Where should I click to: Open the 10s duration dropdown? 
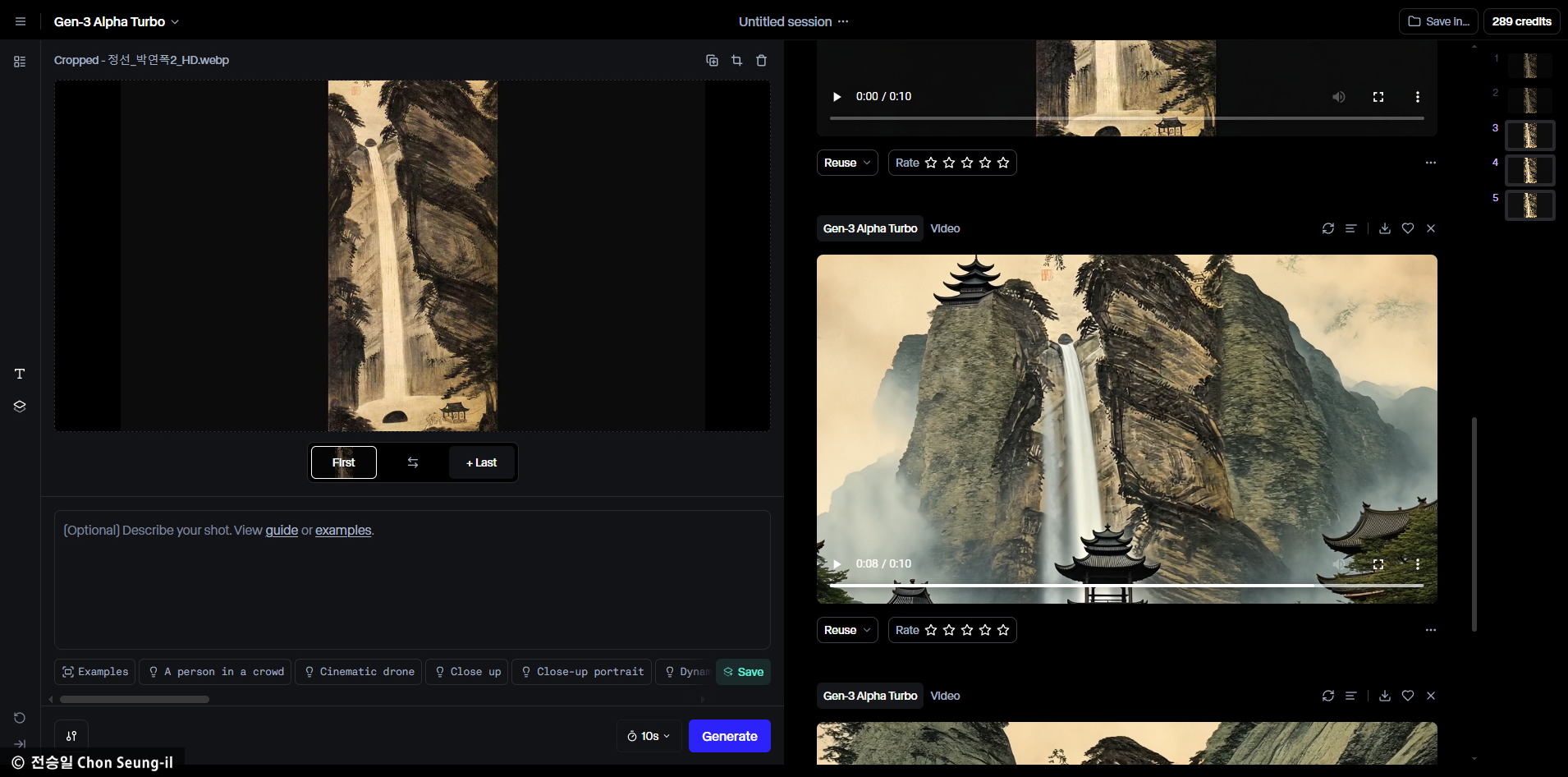tap(649, 736)
